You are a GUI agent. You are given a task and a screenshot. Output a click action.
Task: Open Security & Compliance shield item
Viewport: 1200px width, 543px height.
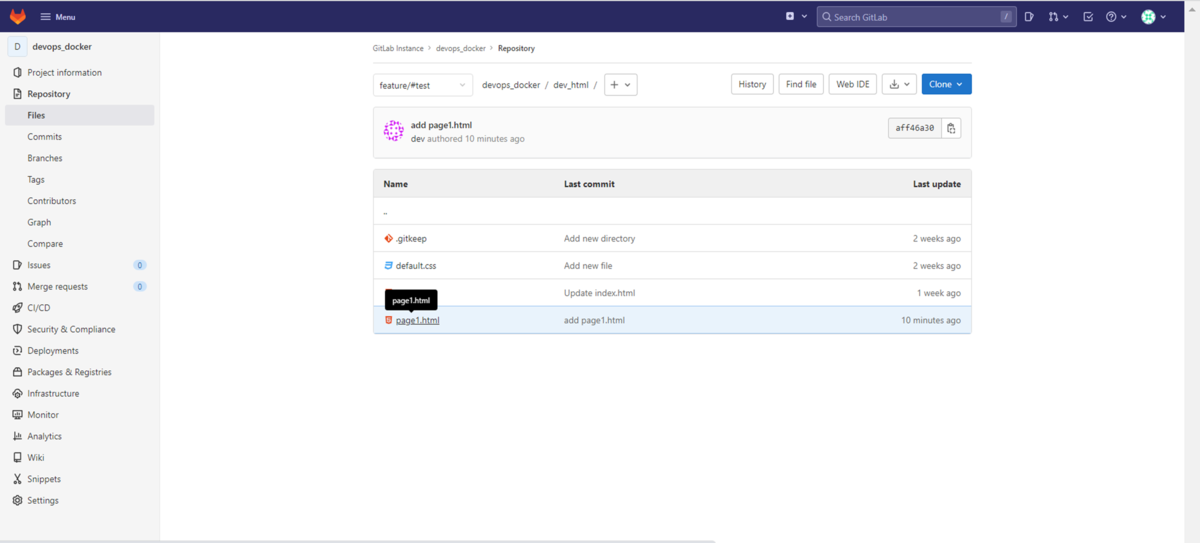click(70, 329)
